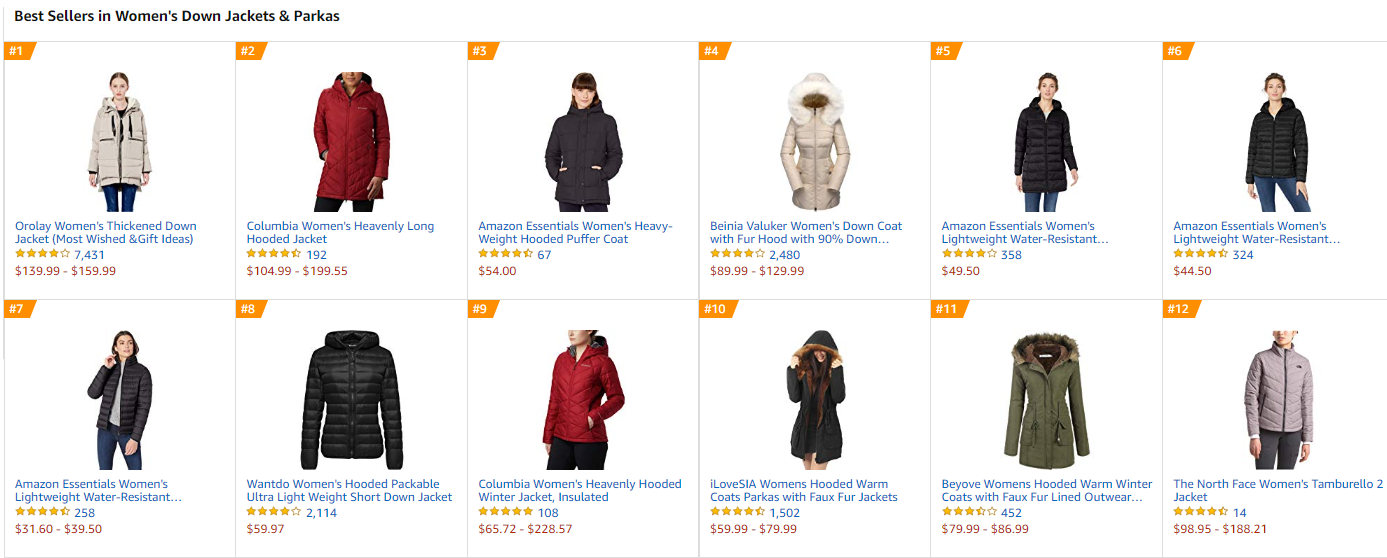Click the $54.00 price of the puffer coat
Screen dimensions: 1387x558
click(497, 271)
